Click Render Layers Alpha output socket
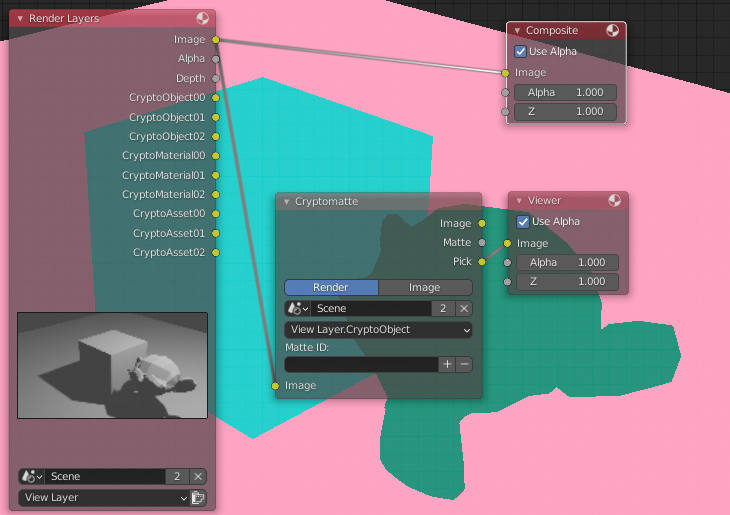This screenshot has width=730, height=515. [216, 59]
